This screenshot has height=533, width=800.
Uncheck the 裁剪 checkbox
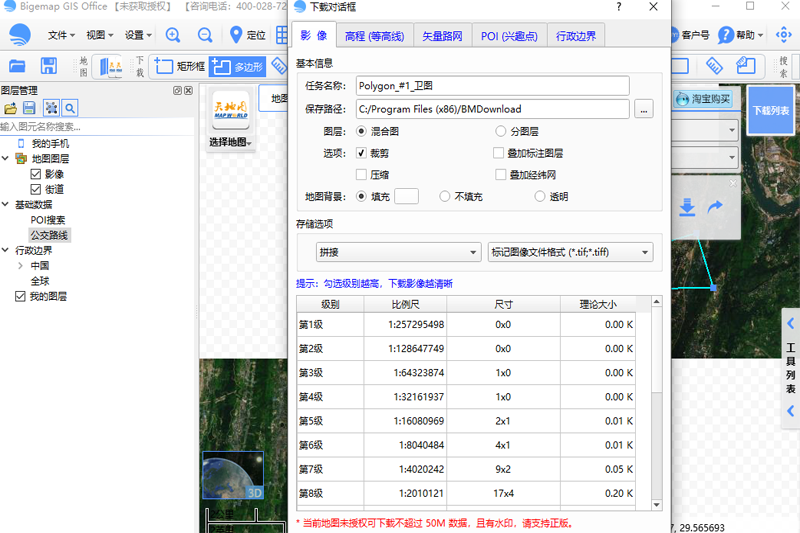362,154
